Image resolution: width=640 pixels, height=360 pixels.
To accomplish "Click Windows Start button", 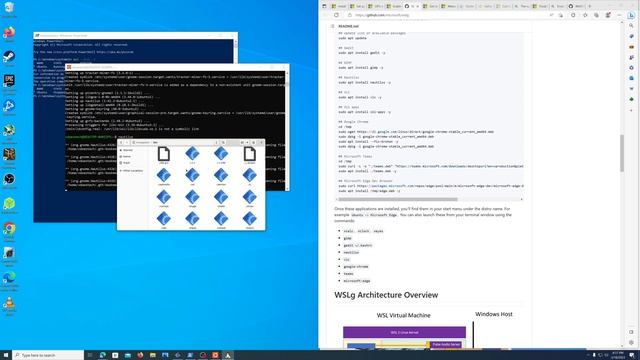I will (x=6, y=355).
